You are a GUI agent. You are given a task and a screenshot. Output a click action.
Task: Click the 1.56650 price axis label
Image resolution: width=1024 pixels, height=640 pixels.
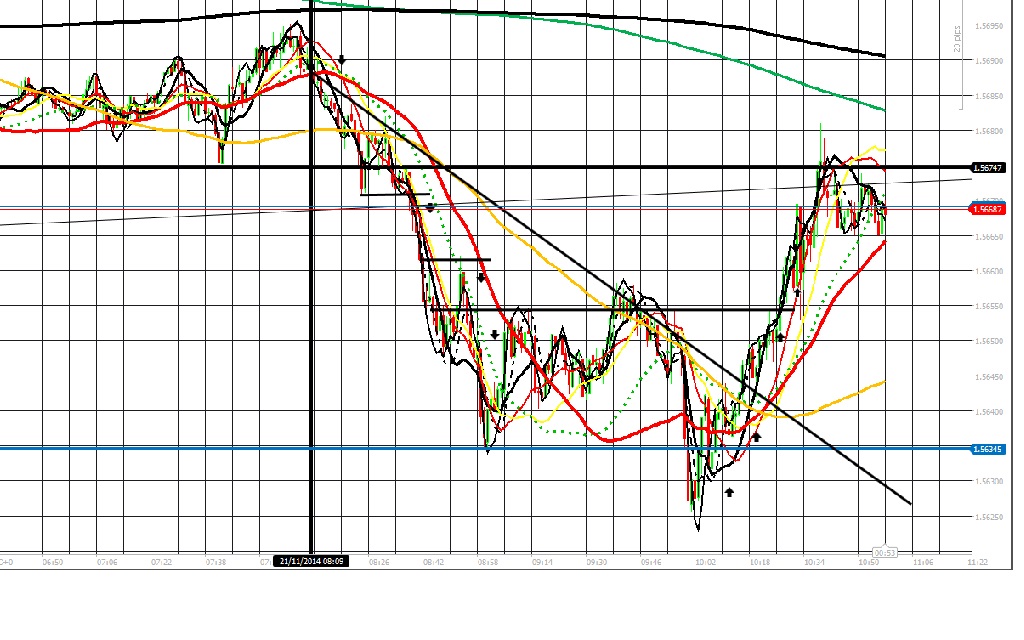click(987, 236)
